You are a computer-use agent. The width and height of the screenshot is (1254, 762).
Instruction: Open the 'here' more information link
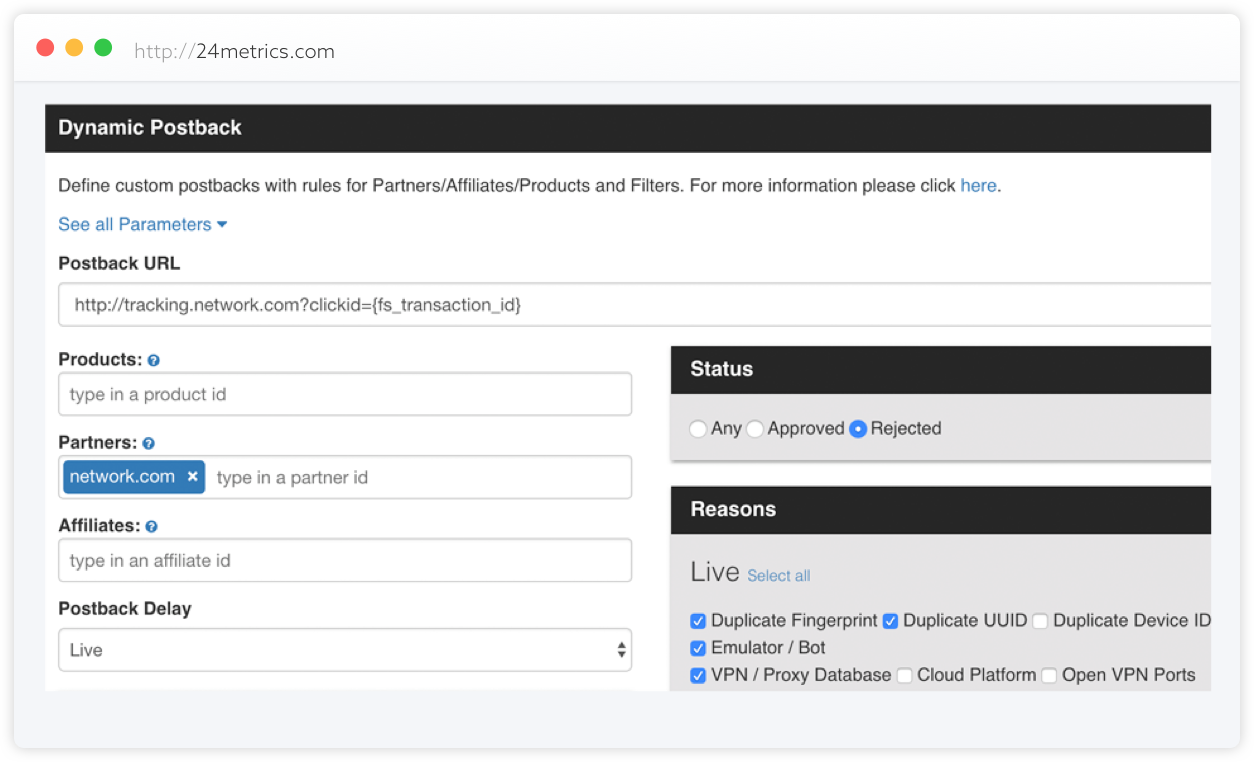coord(978,185)
